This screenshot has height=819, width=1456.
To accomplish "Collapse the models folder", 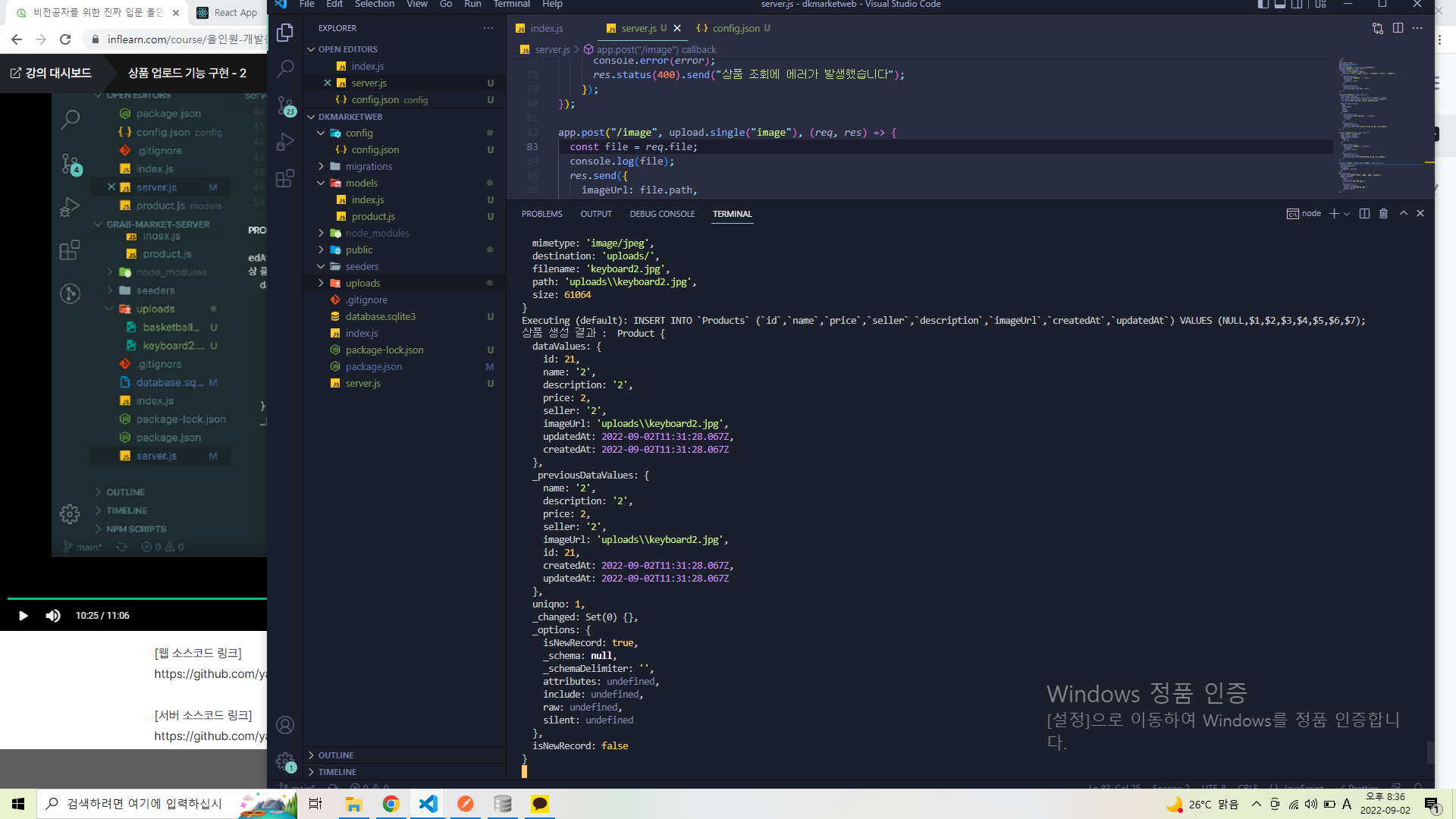I will (x=361, y=183).
